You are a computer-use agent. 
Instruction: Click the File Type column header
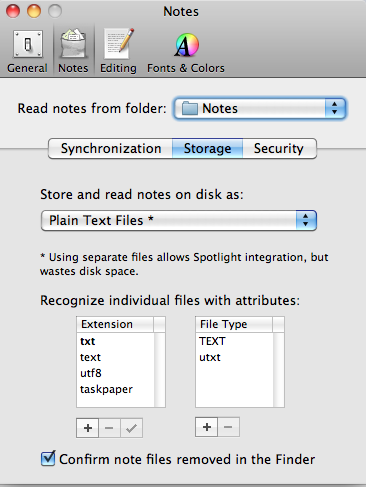click(x=234, y=324)
